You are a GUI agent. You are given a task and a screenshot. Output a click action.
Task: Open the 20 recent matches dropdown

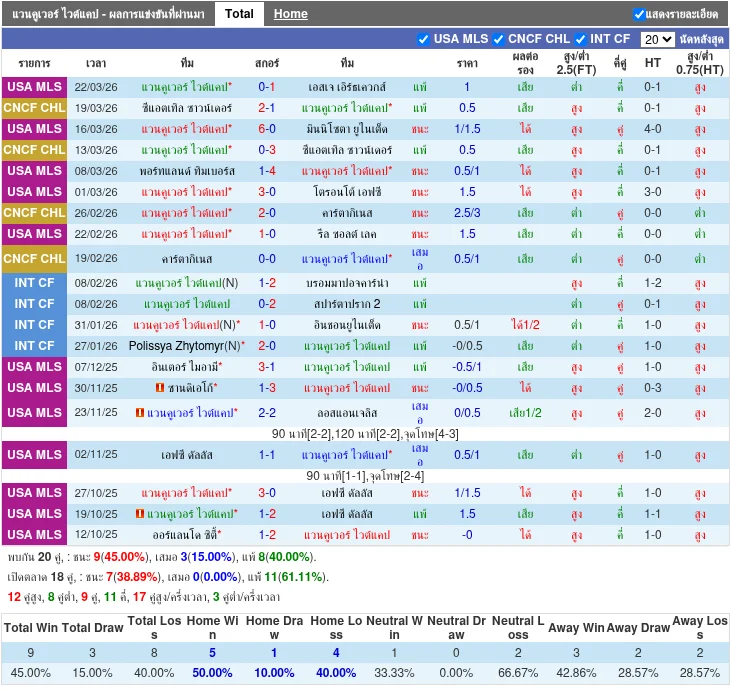657,39
